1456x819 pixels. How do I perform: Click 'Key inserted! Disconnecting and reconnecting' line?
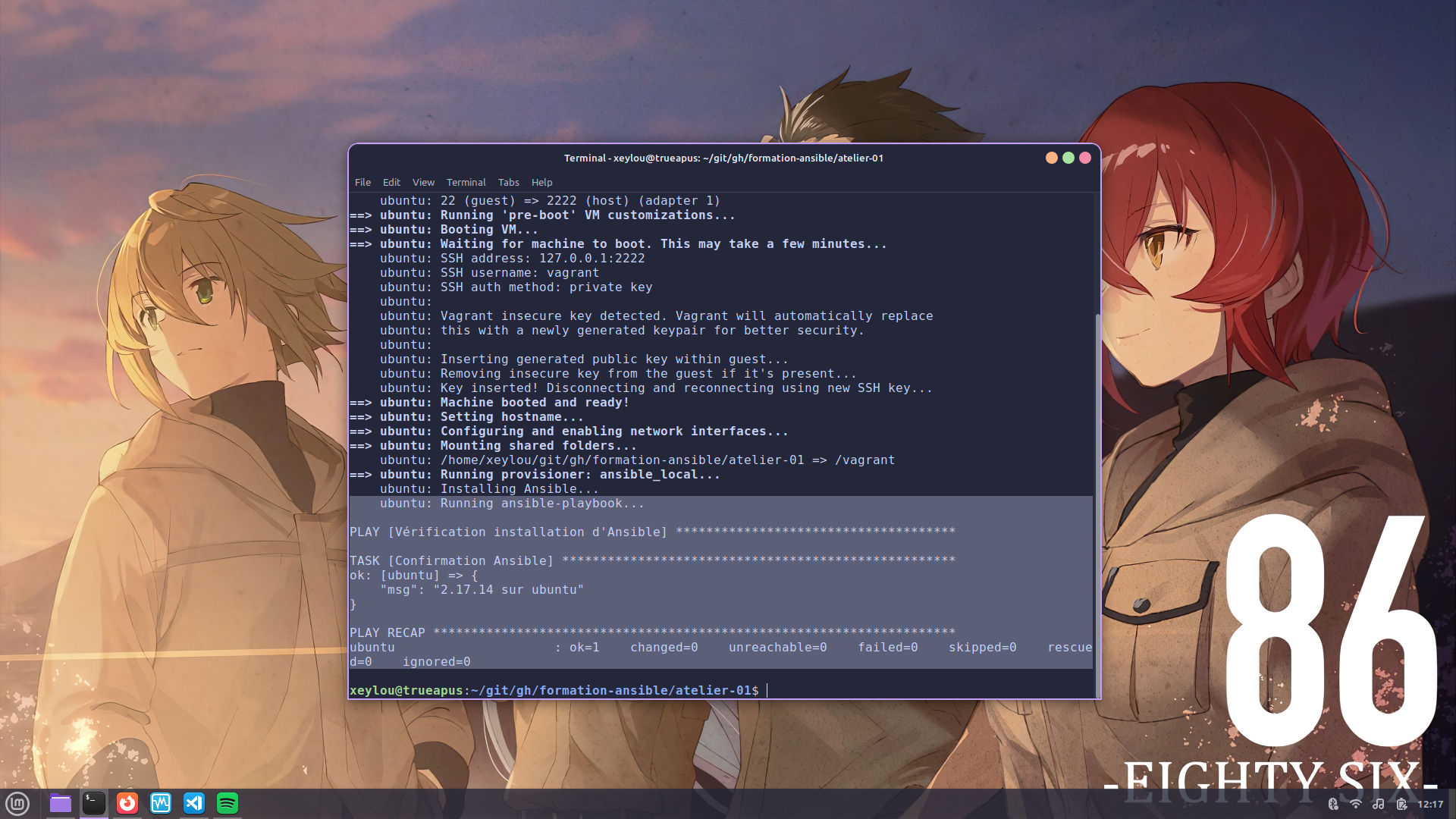tap(656, 388)
